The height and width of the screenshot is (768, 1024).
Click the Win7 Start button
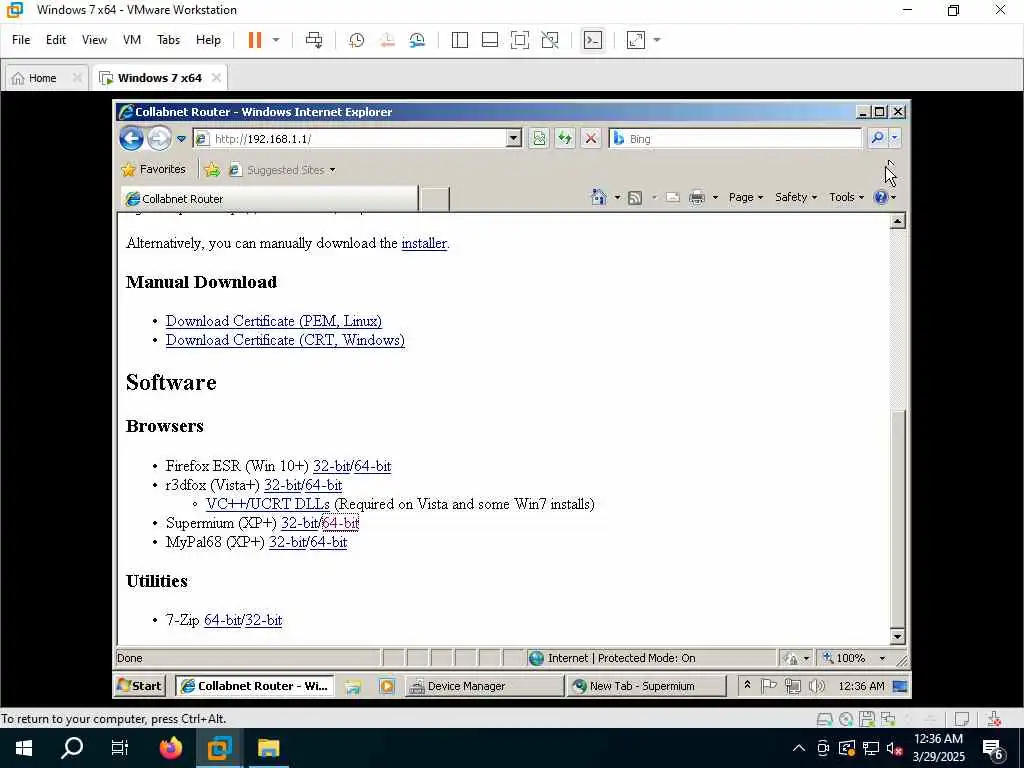[x=139, y=686]
